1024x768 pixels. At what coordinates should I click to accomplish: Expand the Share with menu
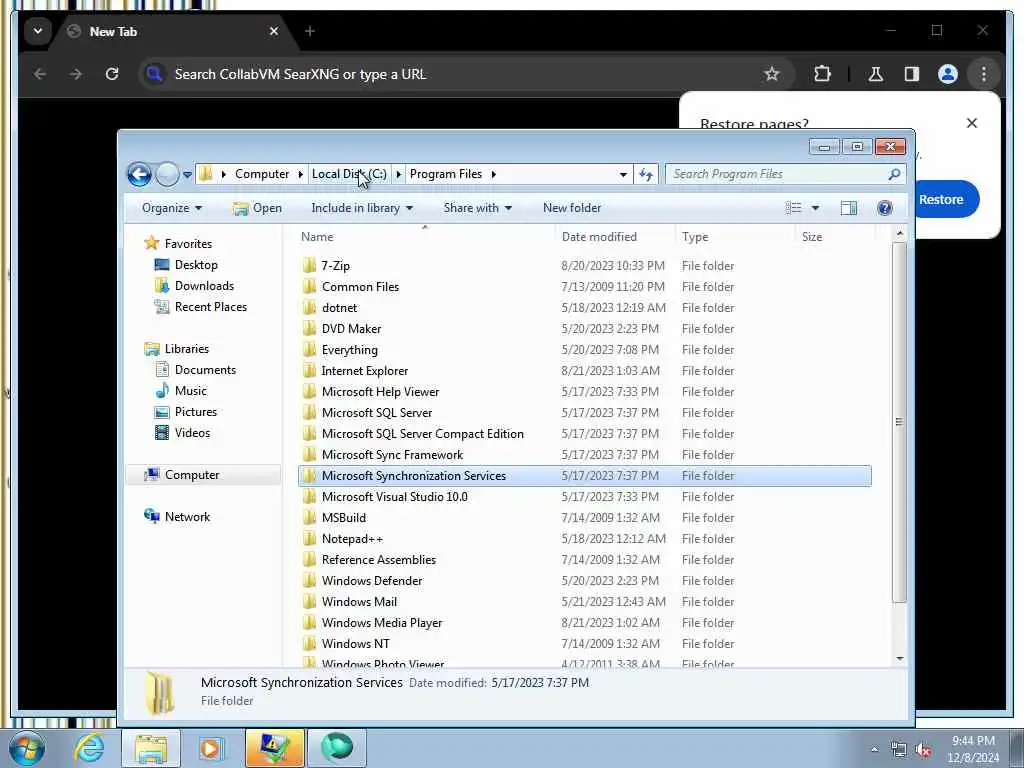coord(477,208)
